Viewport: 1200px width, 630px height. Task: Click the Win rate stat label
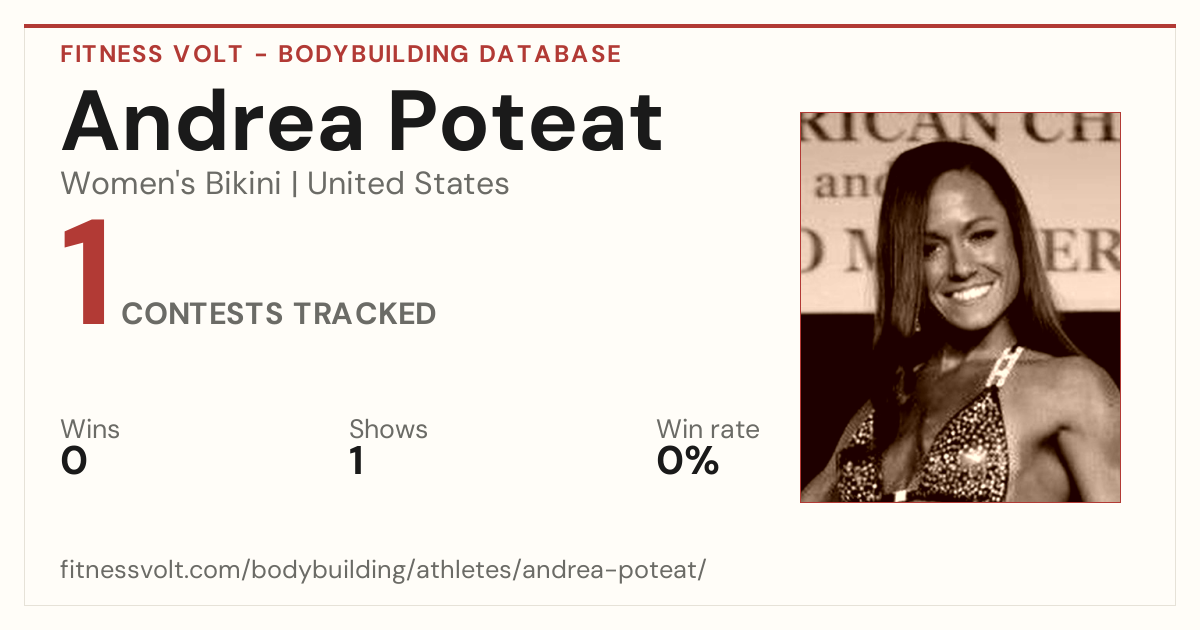click(708, 430)
